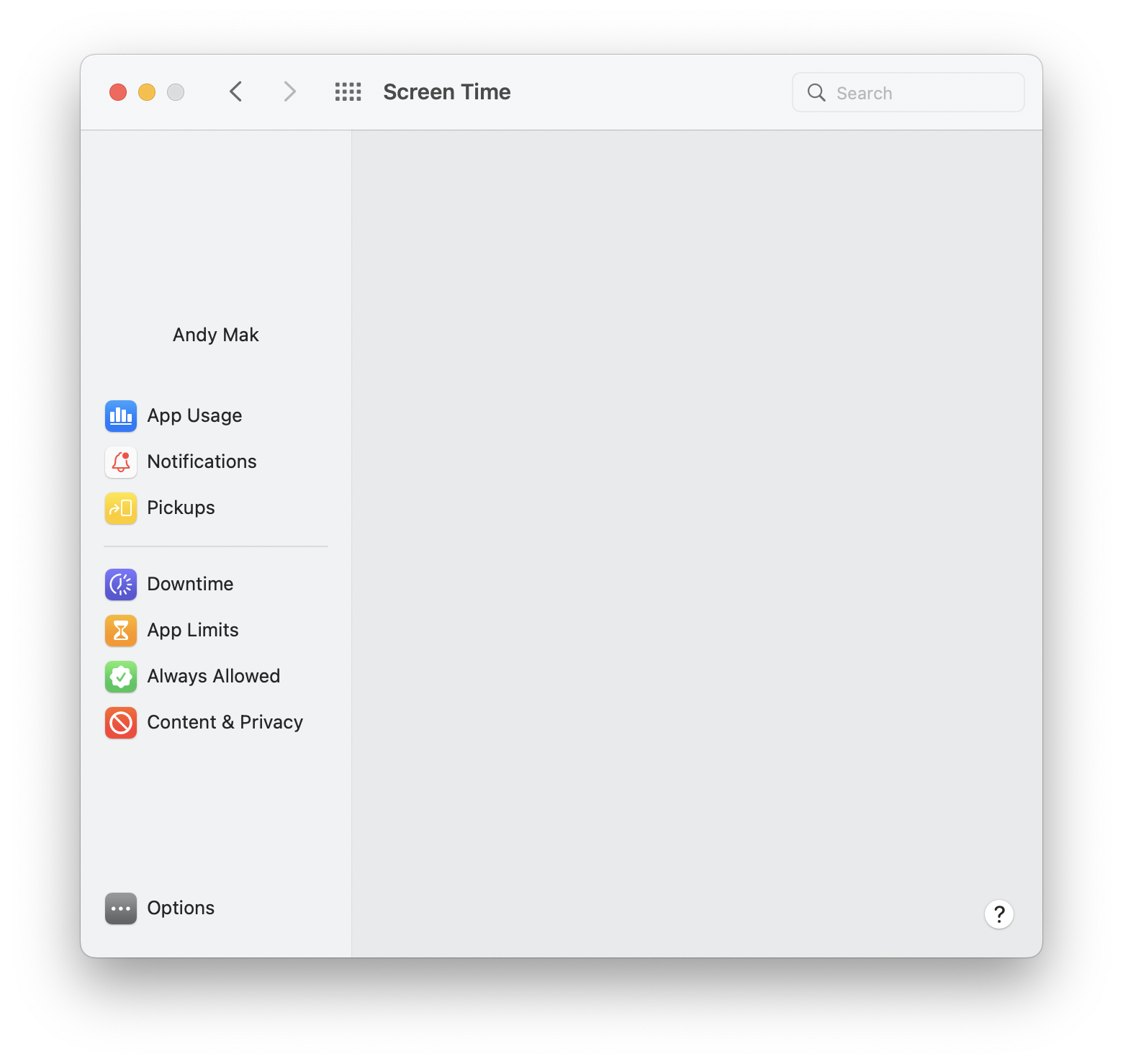Go back with the left chevron
The height and width of the screenshot is (1064, 1123).
(235, 91)
